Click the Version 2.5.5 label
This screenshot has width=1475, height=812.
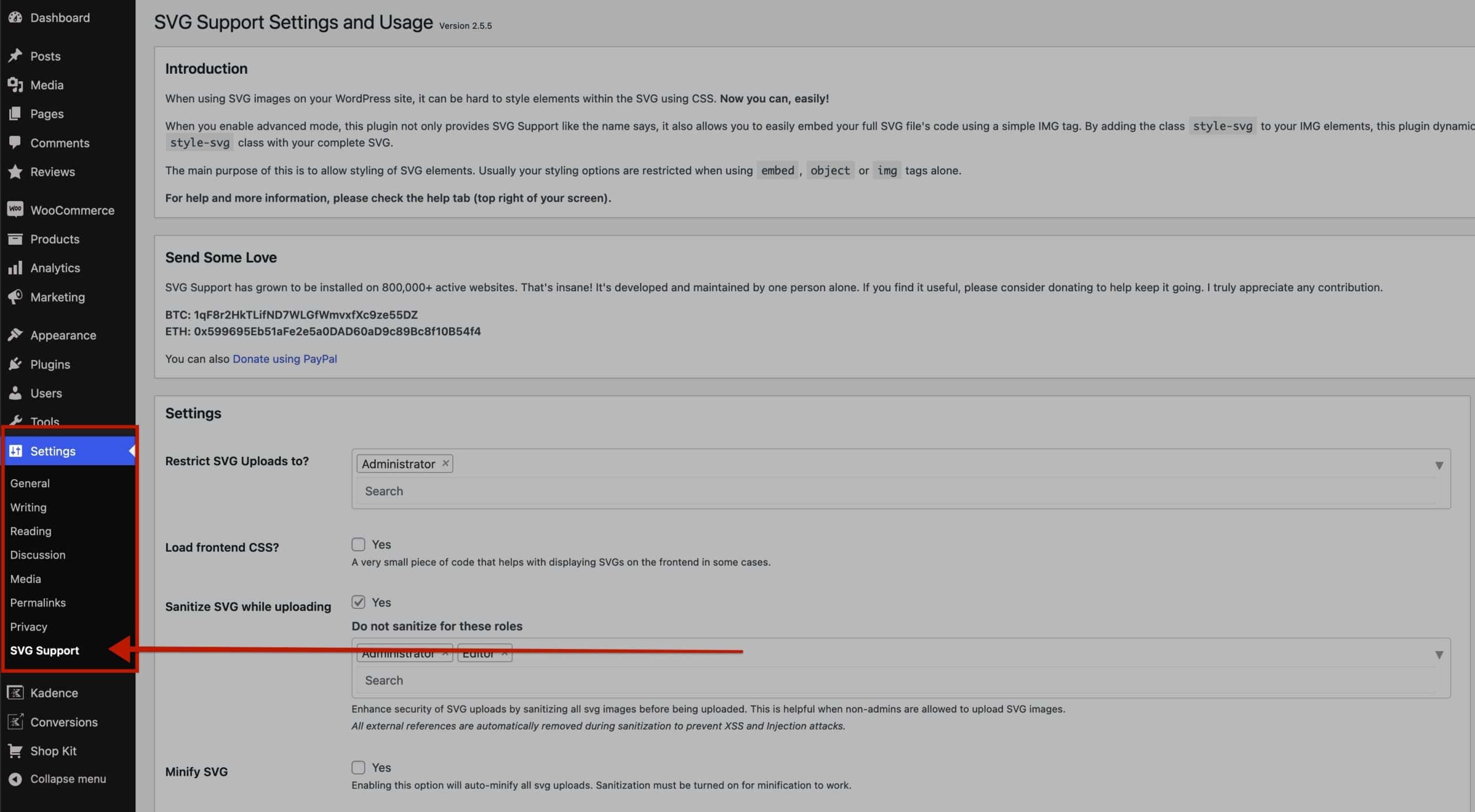click(x=466, y=26)
